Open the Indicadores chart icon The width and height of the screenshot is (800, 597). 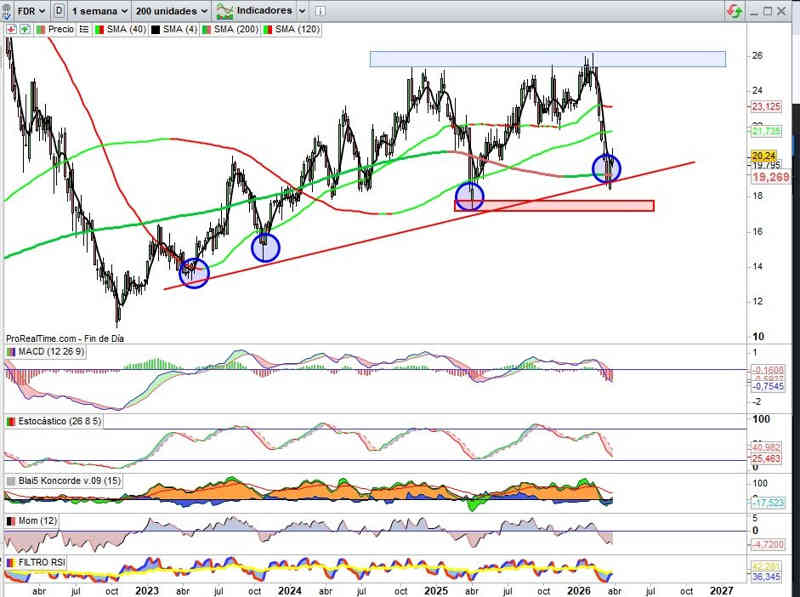(225, 10)
